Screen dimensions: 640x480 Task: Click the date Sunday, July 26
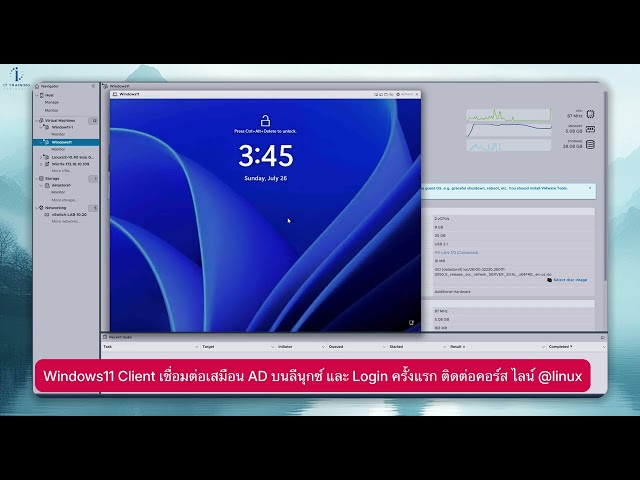[x=266, y=178]
